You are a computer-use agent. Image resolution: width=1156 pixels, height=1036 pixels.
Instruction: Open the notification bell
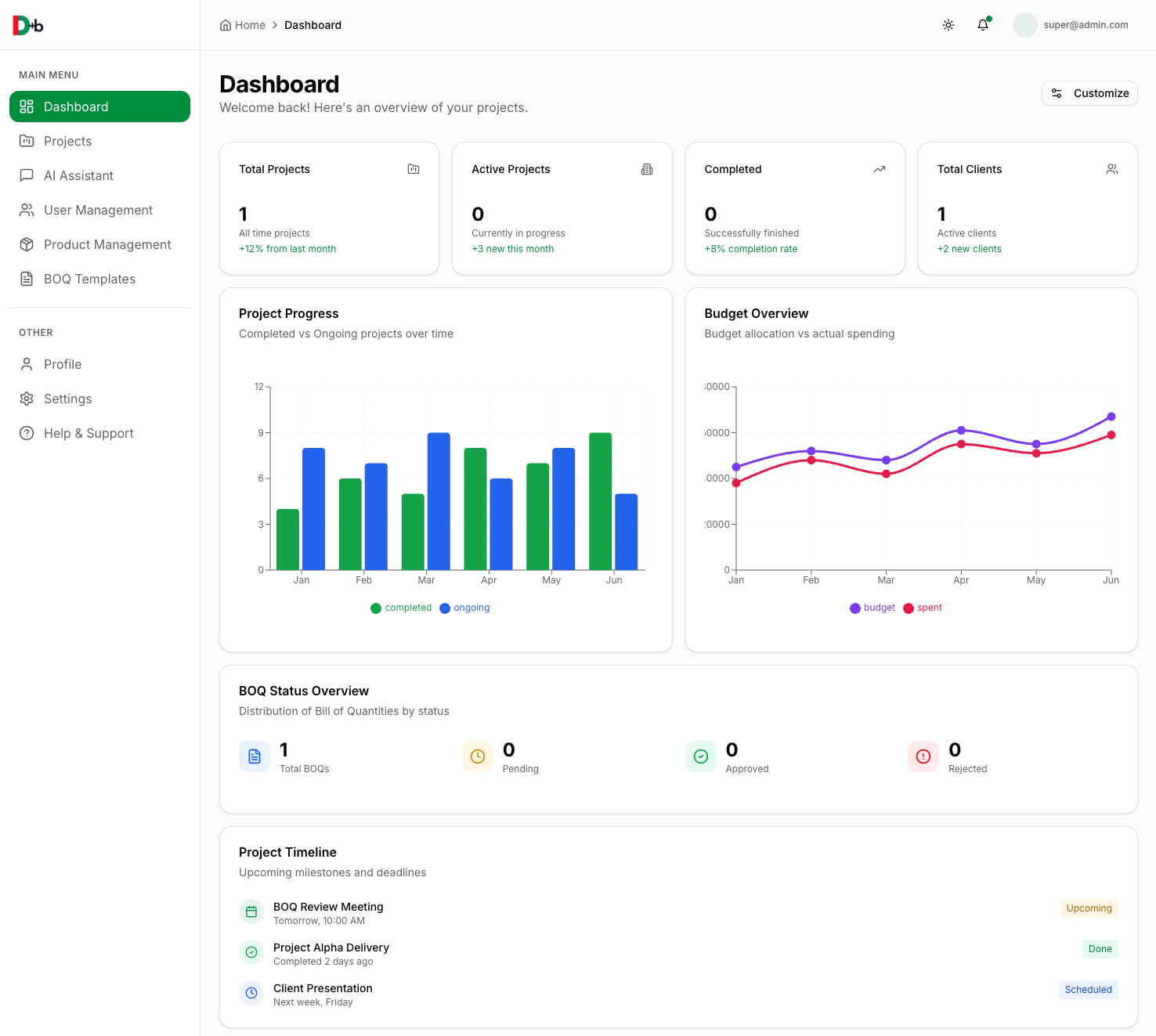(983, 25)
